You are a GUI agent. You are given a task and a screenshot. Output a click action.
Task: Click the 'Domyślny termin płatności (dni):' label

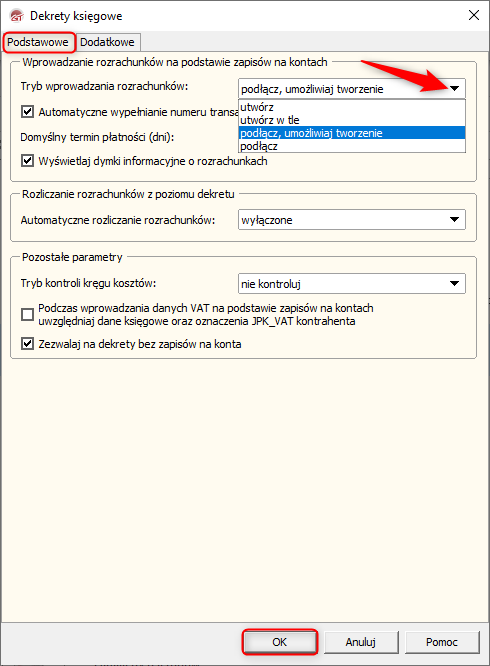pyautogui.click(x=97, y=137)
